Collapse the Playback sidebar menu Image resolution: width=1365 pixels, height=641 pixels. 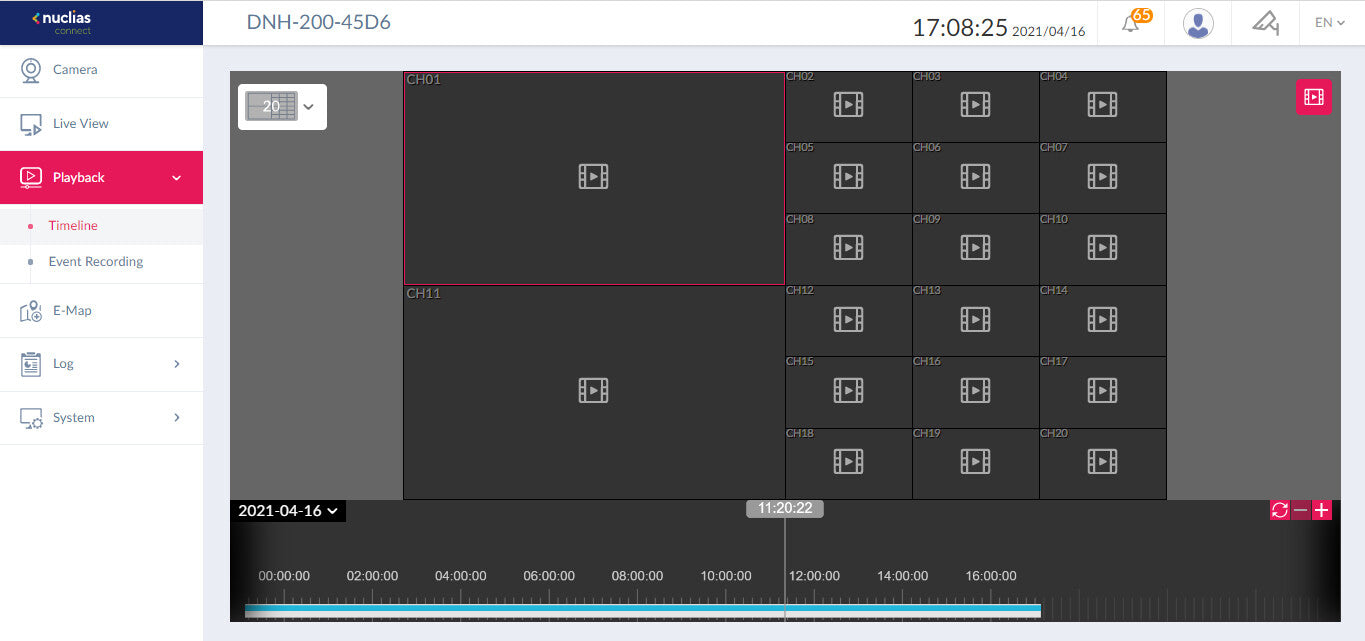tap(101, 177)
